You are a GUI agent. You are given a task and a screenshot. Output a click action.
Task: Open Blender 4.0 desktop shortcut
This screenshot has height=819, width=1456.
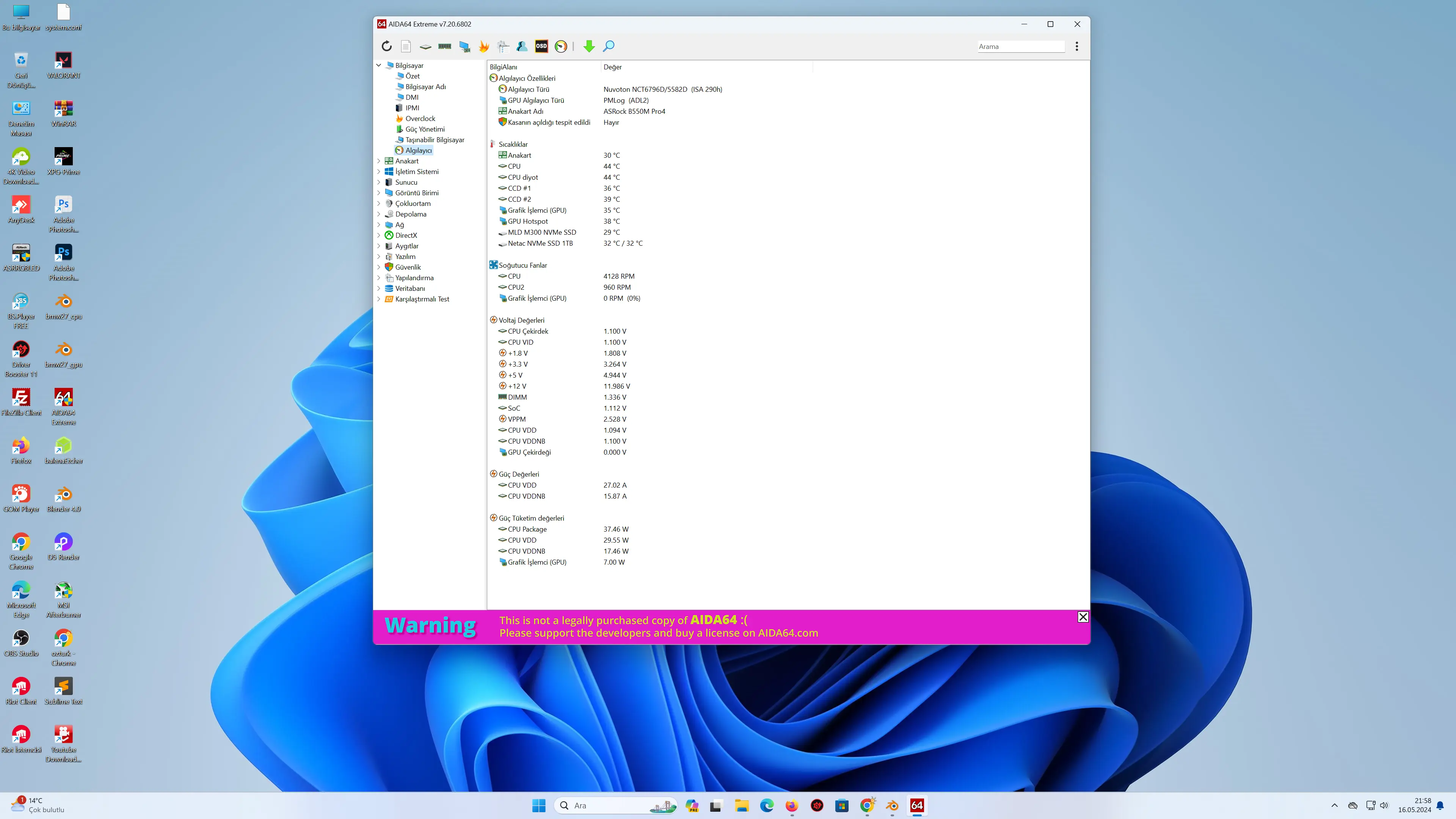[x=63, y=499]
